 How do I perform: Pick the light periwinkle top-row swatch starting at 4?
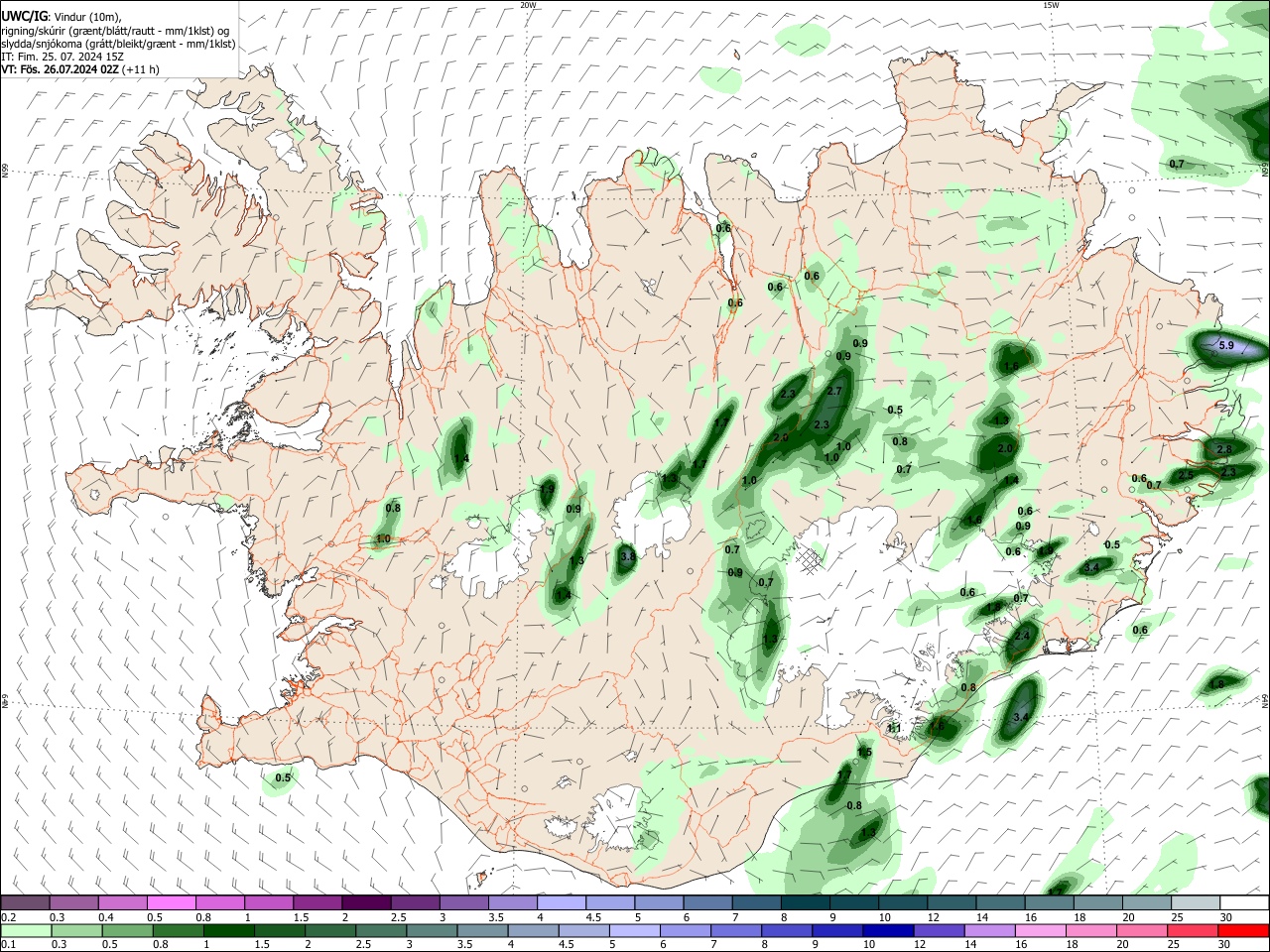[x=562, y=902]
